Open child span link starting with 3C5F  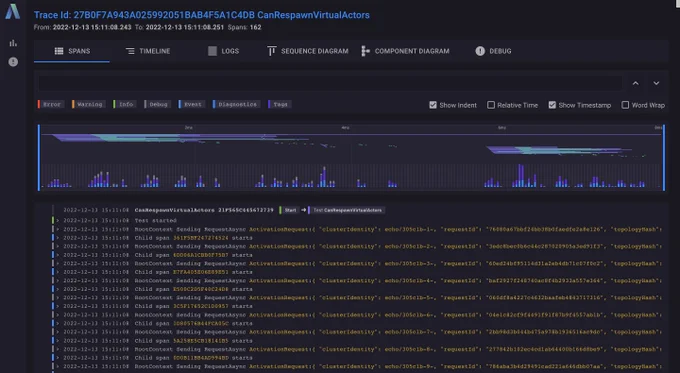200,306
